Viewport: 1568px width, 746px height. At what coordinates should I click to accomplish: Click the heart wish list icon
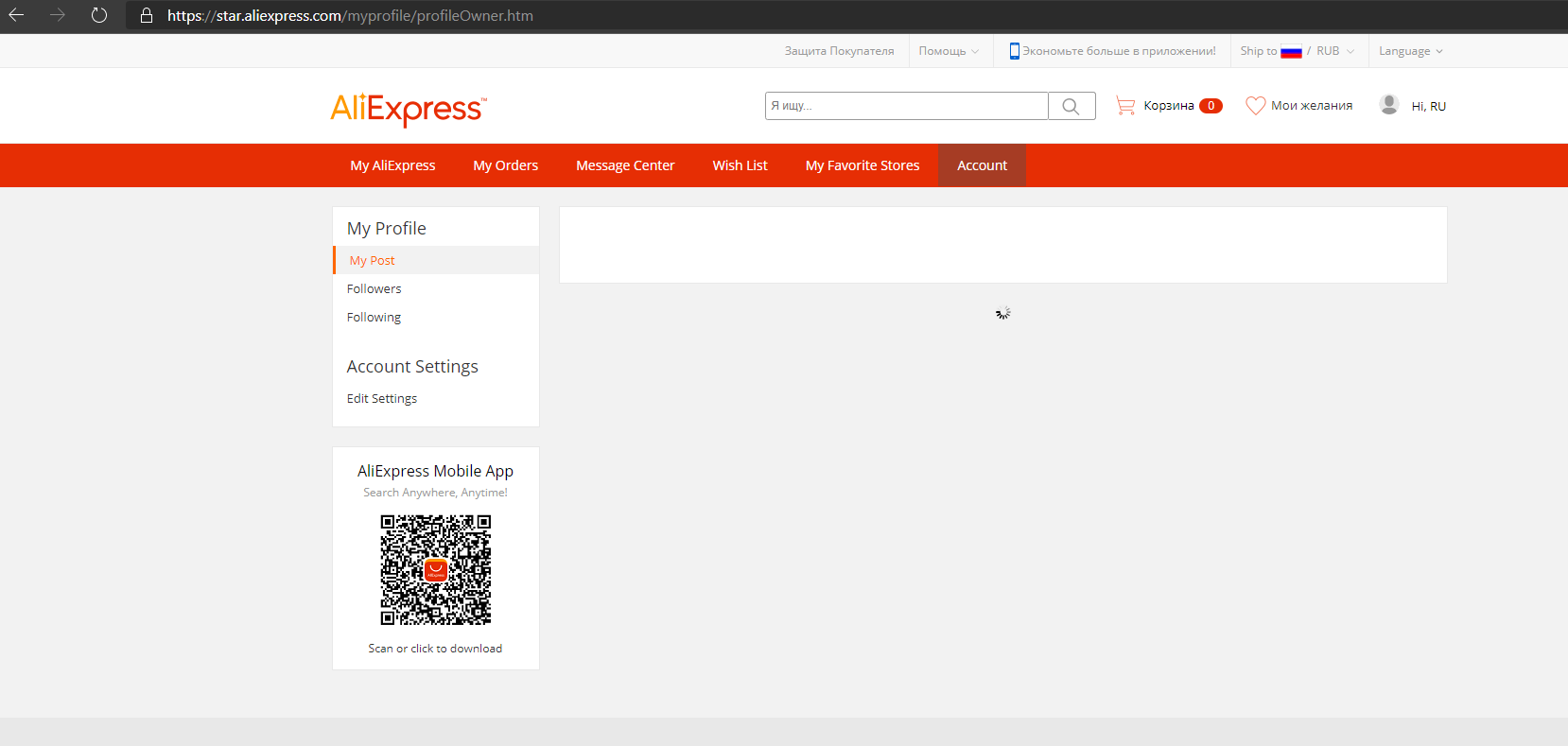click(1255, 106)
